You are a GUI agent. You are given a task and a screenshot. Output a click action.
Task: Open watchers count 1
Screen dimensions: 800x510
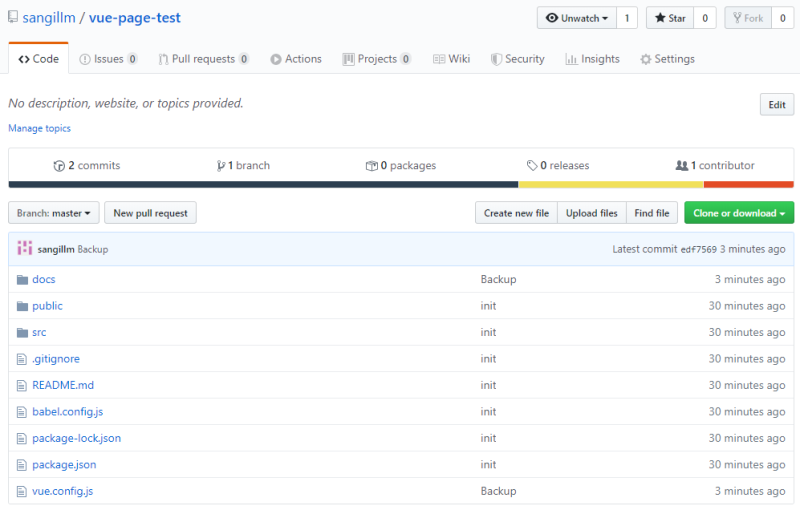[x=627, y=18]
